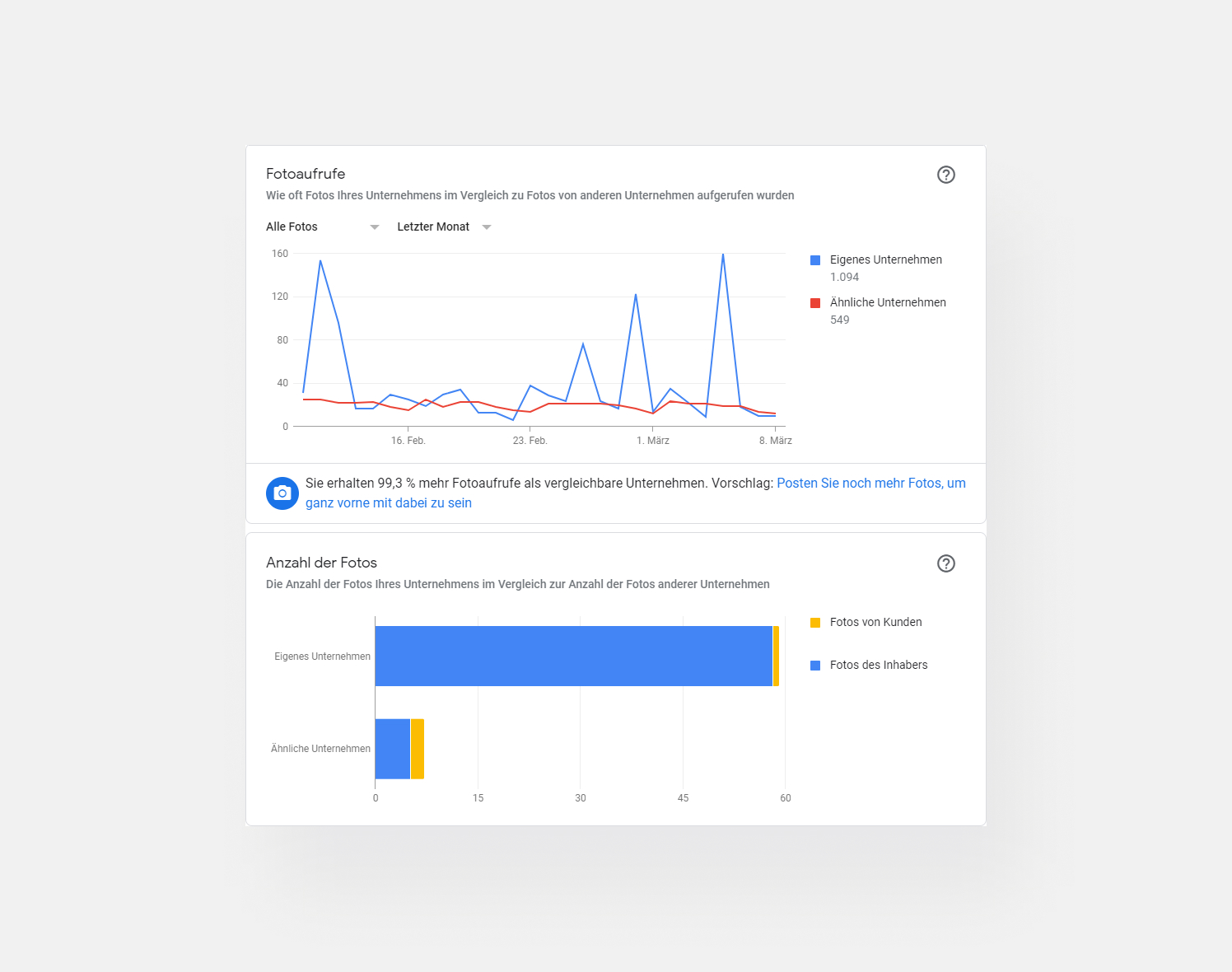
Task: Click the yellow Fotos von Kunden legend swatch
Action: point(815,623)
